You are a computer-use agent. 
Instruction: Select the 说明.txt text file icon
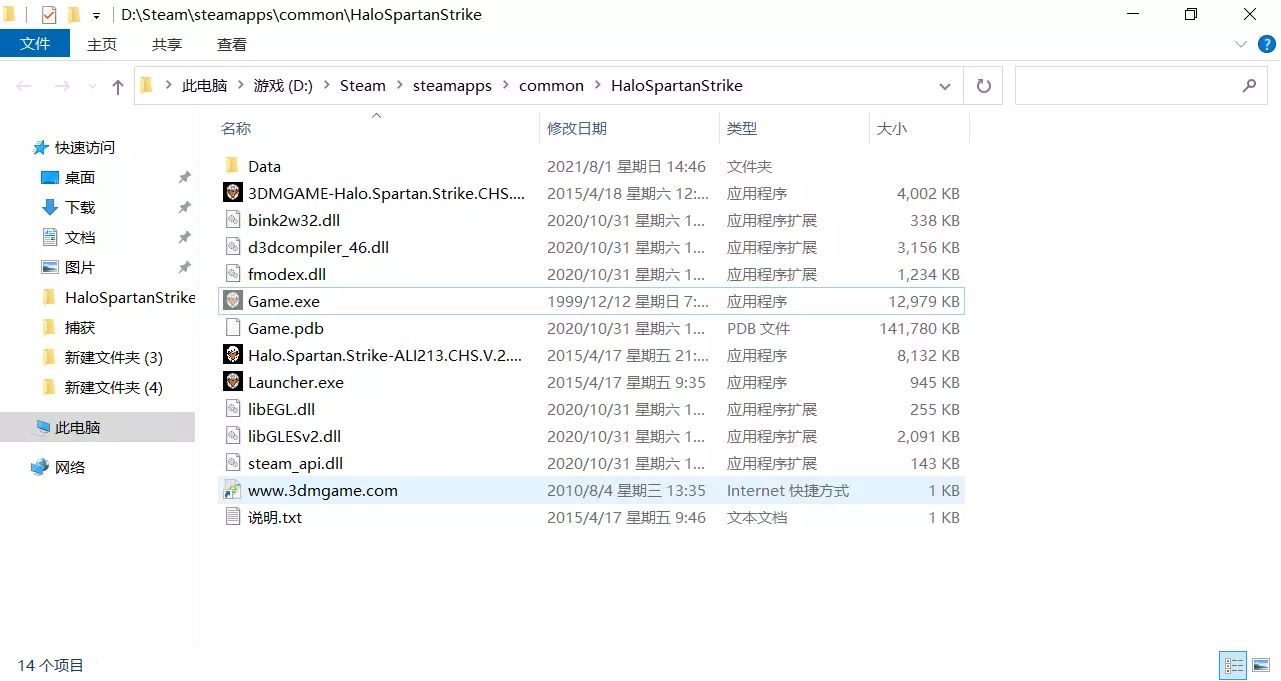pos(232,517)
